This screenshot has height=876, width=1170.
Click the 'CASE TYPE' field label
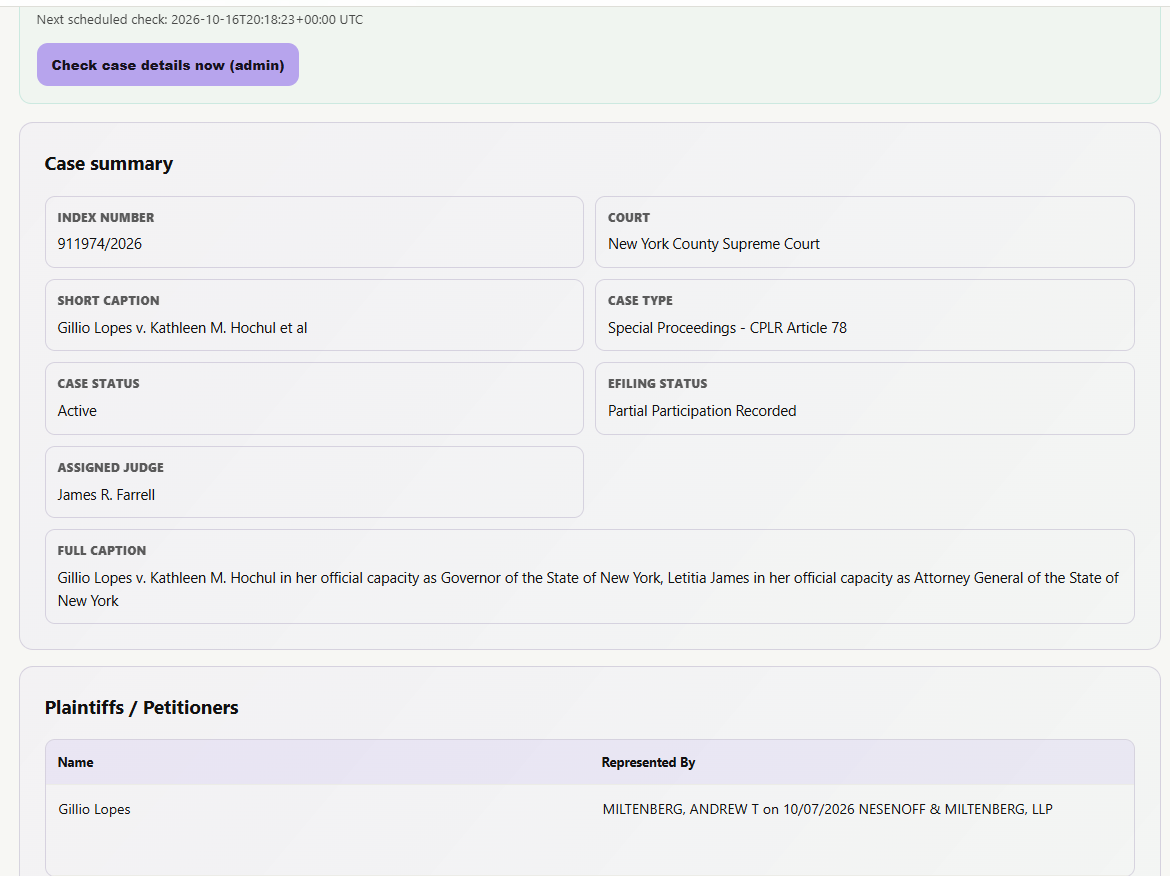click(640, 300)
